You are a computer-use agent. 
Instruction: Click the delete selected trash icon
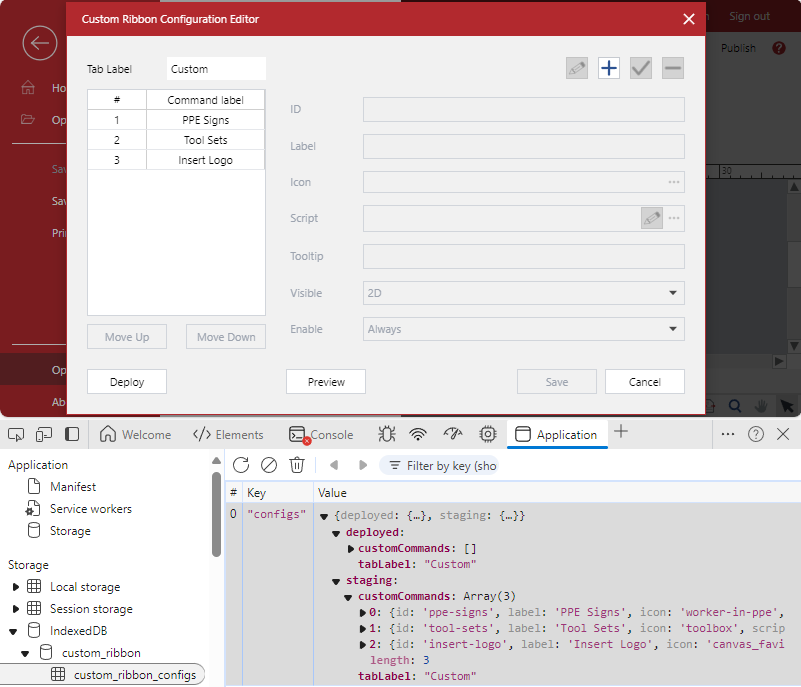[x=297, y=465]
